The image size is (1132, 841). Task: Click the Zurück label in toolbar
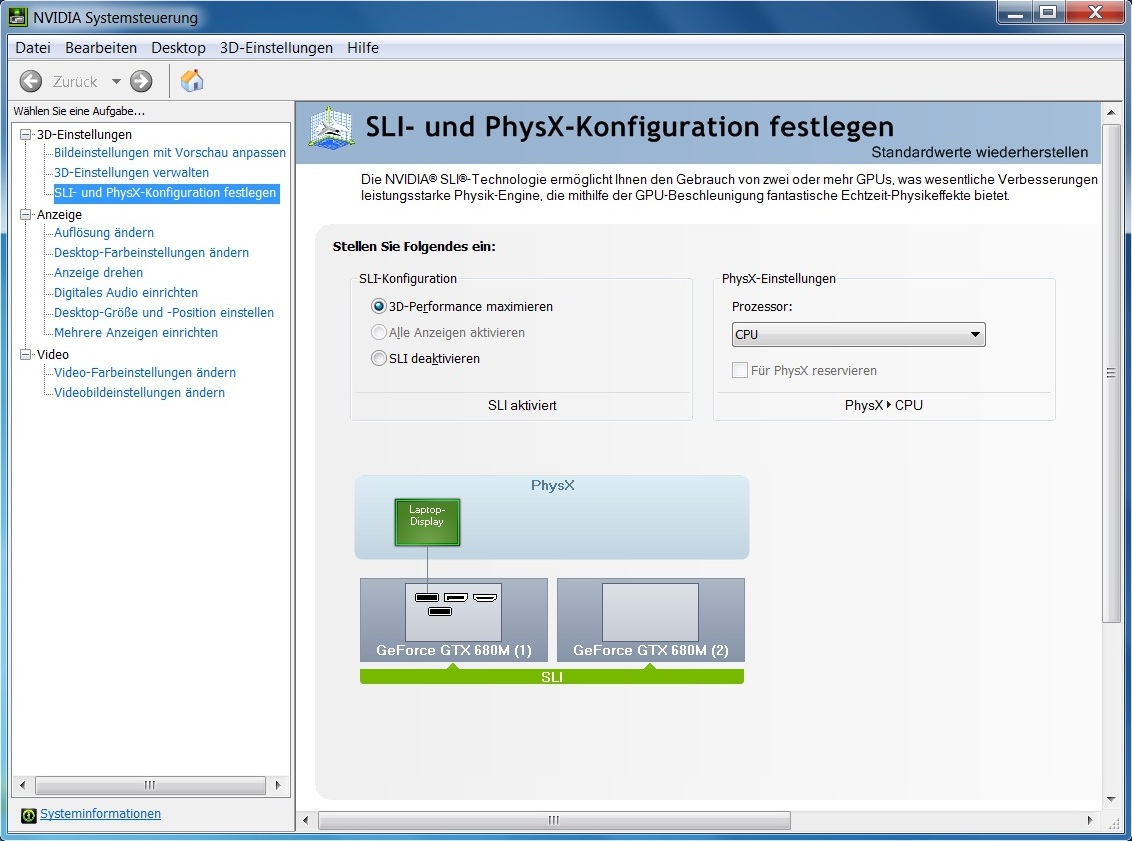click(75, 82)
